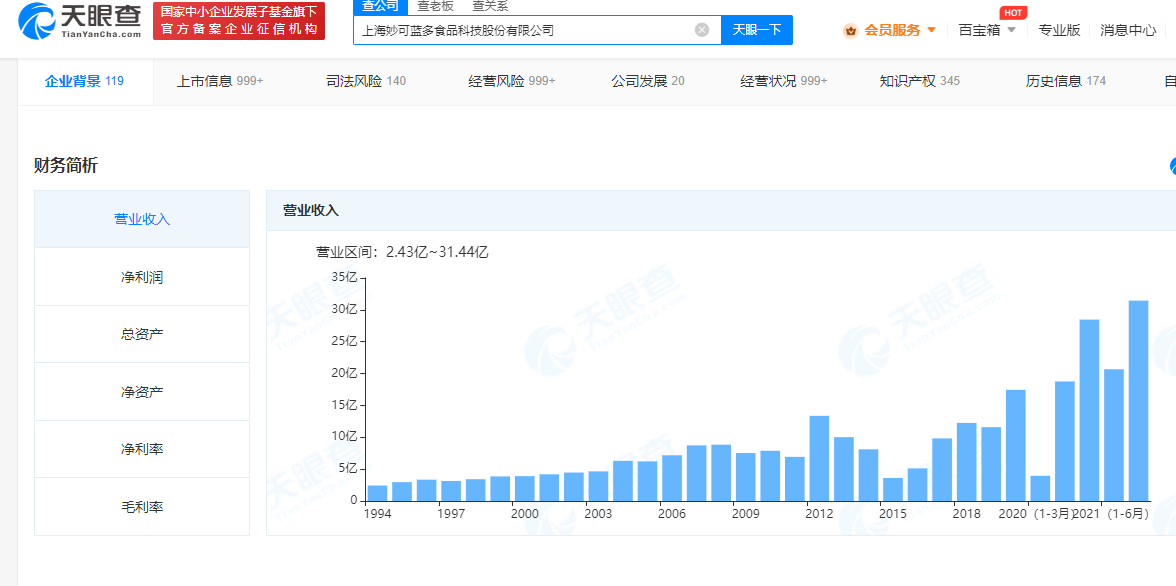Click the red official credit agency banner
This screenshot has width=1176, height=586.
238,21
